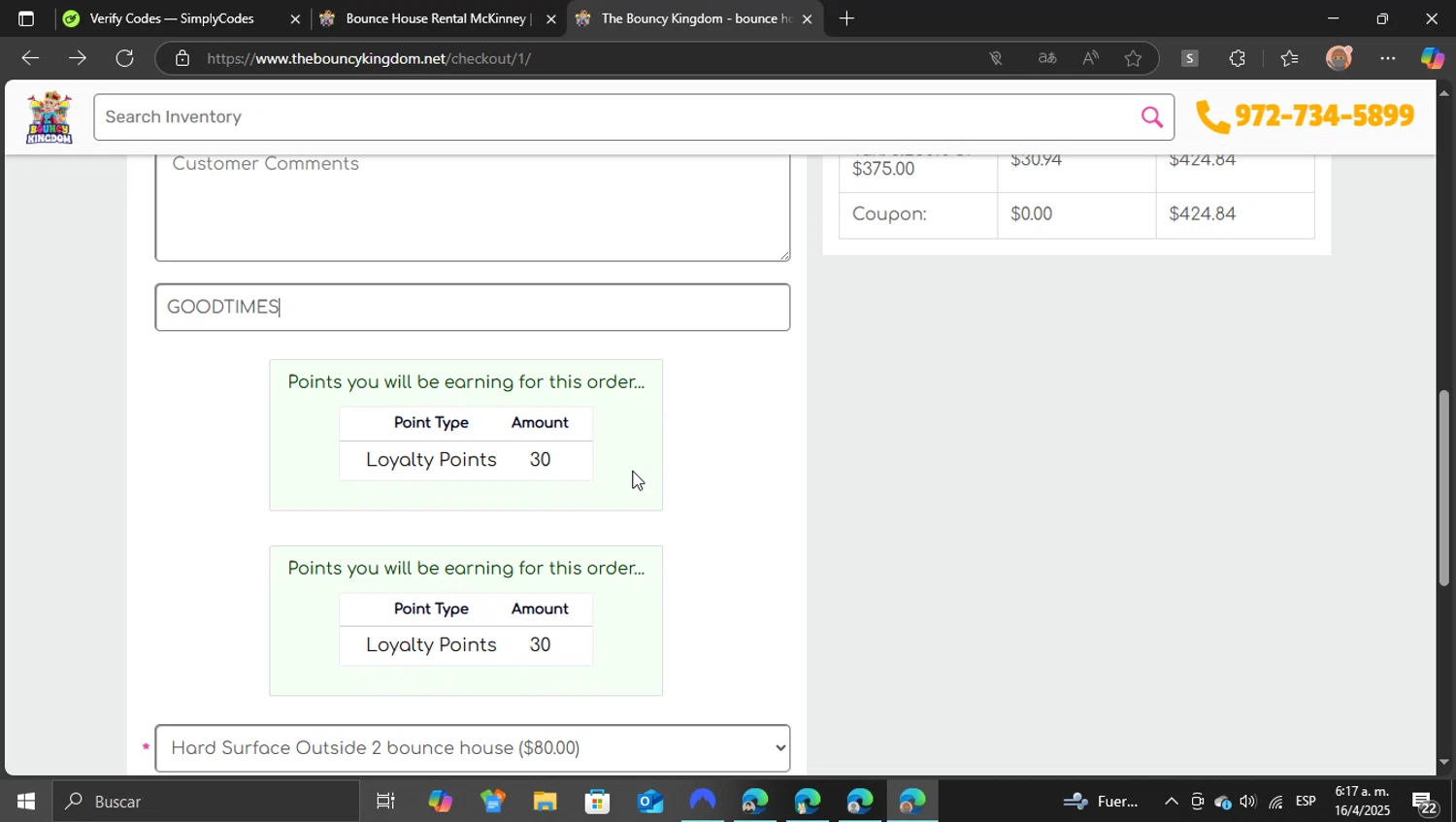Open Microsoft Store from the taskbar
The width and height of the screenshot is (1456, 822).
[597, 802]
